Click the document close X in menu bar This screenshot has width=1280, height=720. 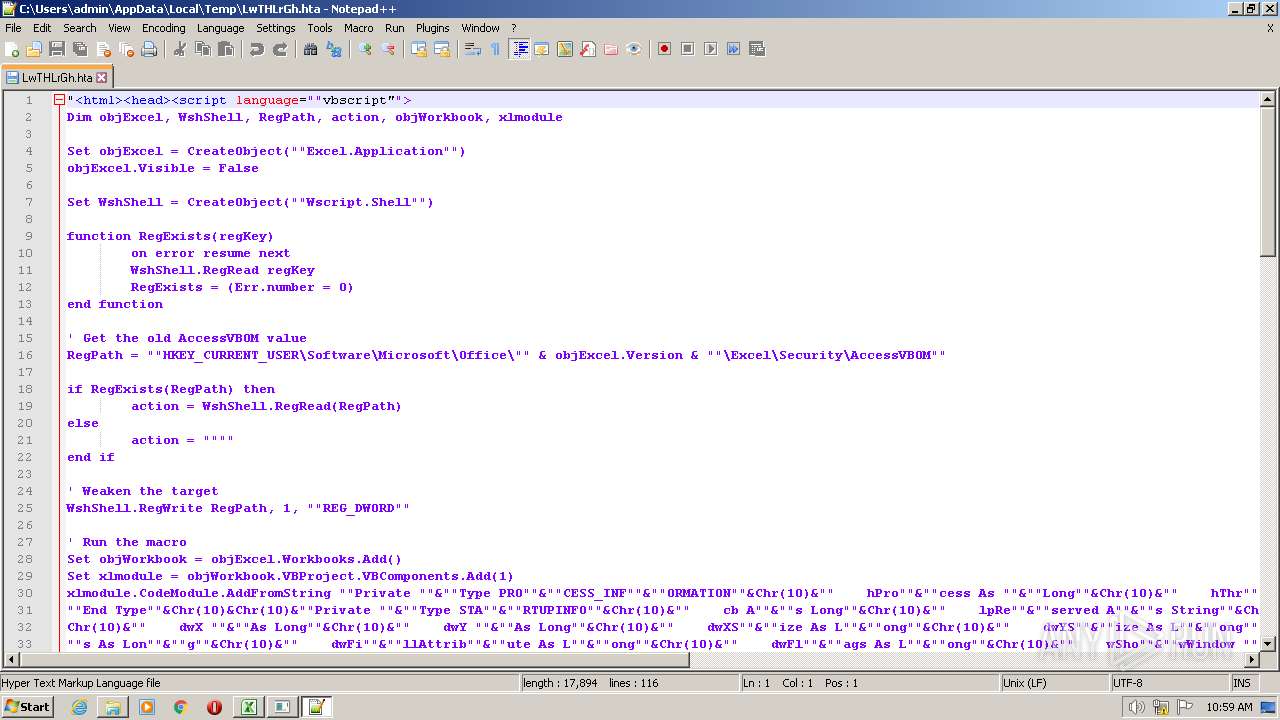1270,28
